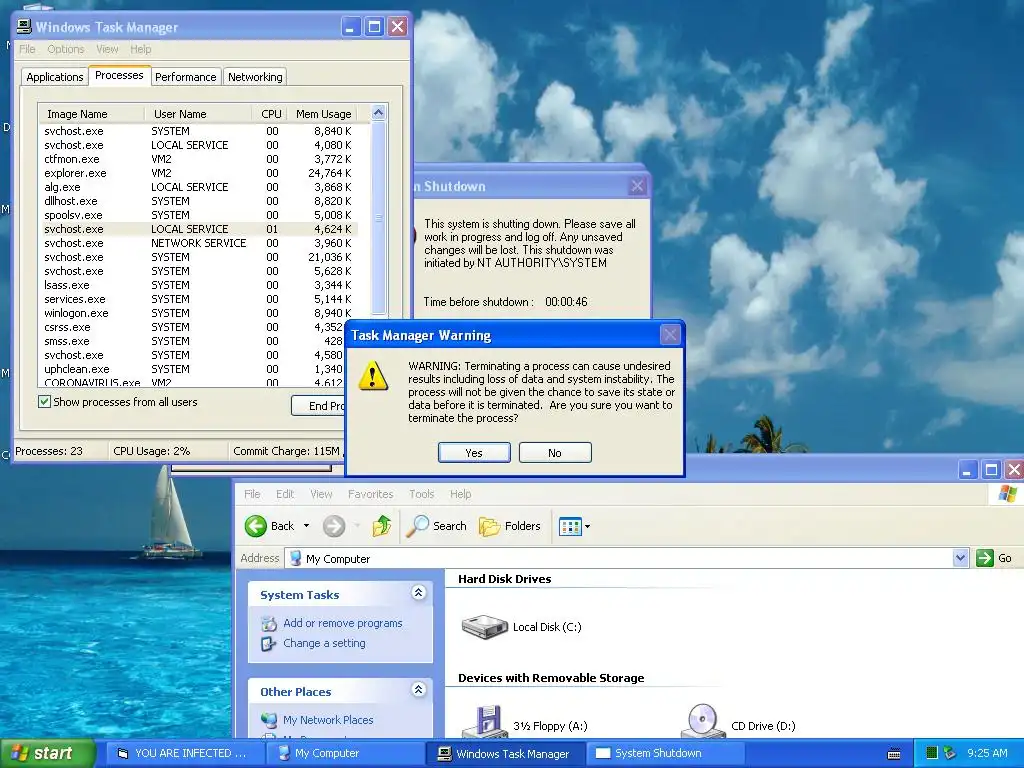Viewport: 1024px width, 768px height.
Task: Open the Help menu in Task Manager
Action: [x=140, y=49]
